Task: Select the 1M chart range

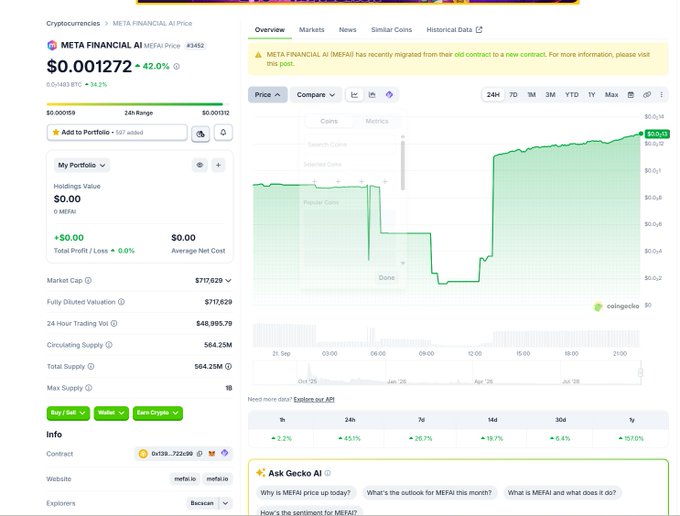Action: (x=531, y=95)
